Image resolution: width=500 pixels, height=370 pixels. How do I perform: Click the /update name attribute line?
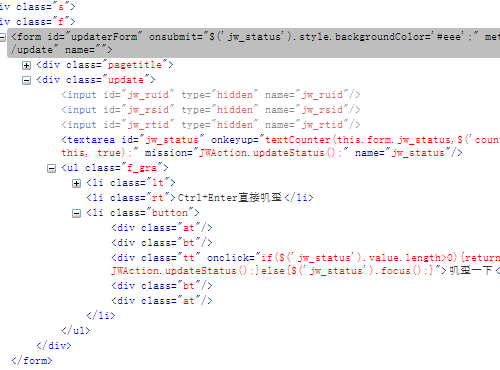(62, 50)
